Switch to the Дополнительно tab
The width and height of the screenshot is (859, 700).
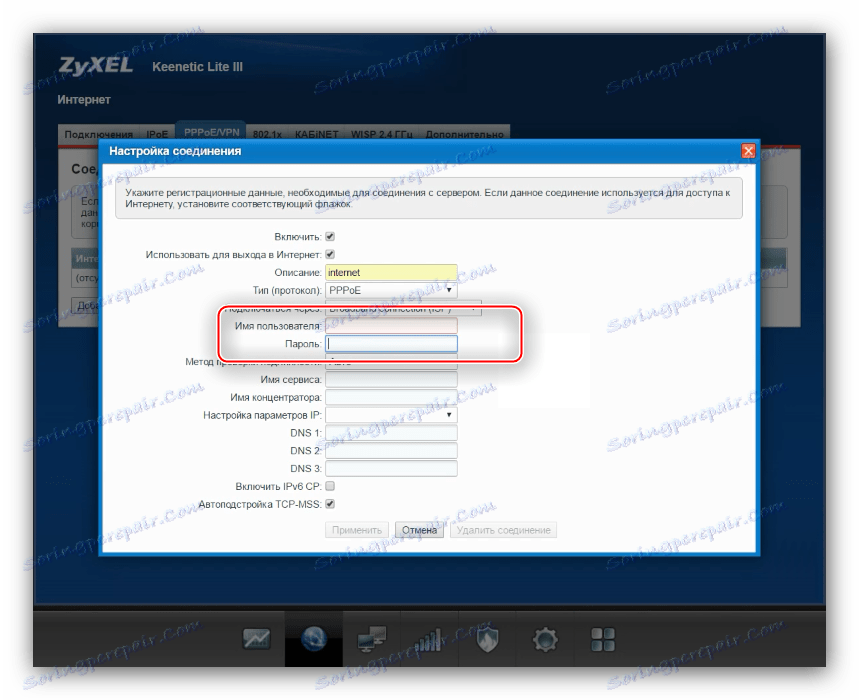pos(465,134)
